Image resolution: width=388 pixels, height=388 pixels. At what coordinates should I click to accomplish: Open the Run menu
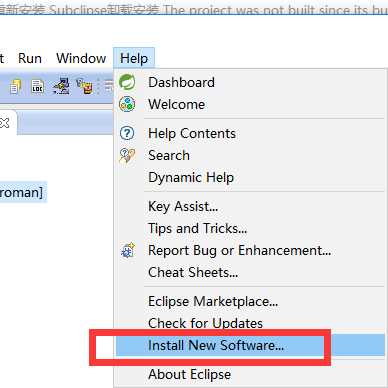[30, 58]
